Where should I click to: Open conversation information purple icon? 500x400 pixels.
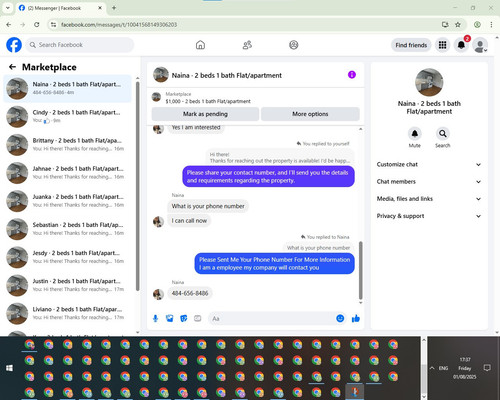pos(352,75)
